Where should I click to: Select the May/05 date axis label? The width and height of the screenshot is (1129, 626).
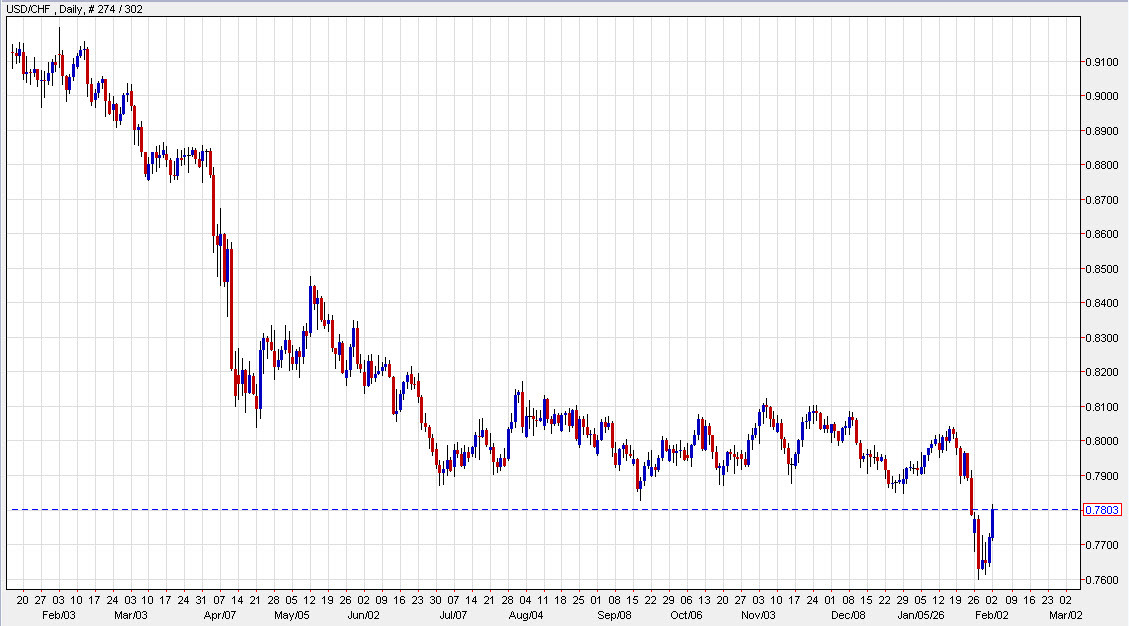coord(291,616)
